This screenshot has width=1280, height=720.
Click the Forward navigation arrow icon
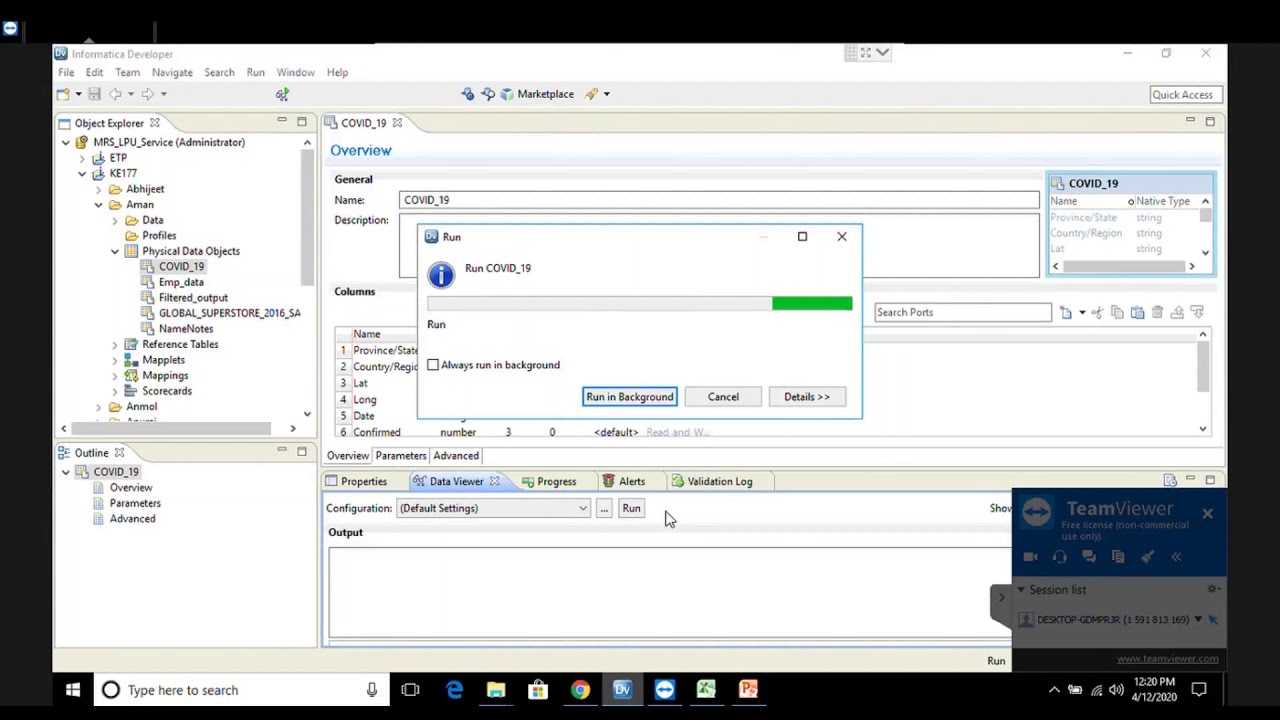tap(147, 94)
